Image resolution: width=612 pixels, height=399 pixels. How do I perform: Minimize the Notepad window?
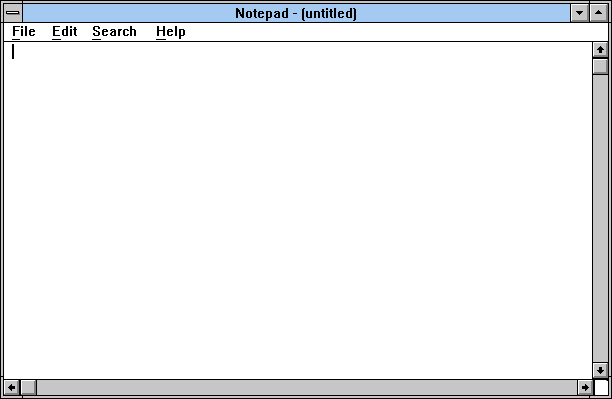point(580,13)
